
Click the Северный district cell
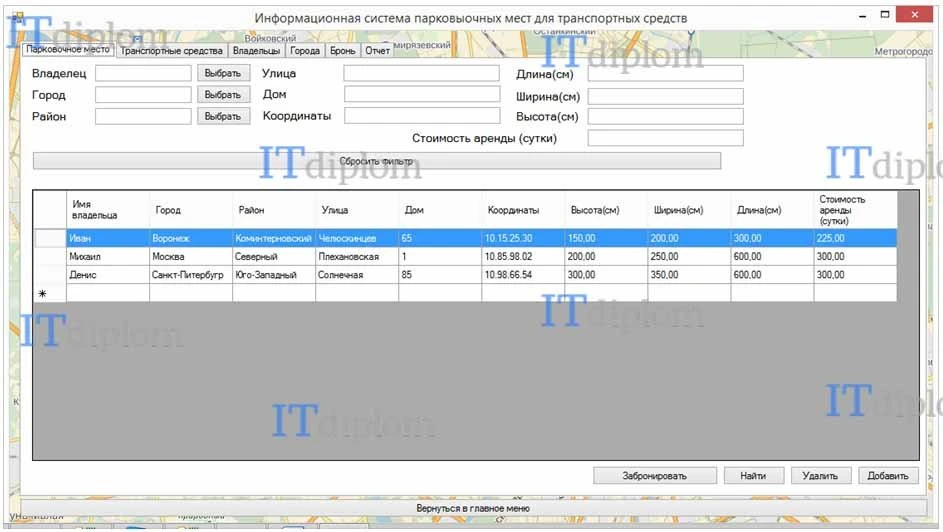click(274, 256)
